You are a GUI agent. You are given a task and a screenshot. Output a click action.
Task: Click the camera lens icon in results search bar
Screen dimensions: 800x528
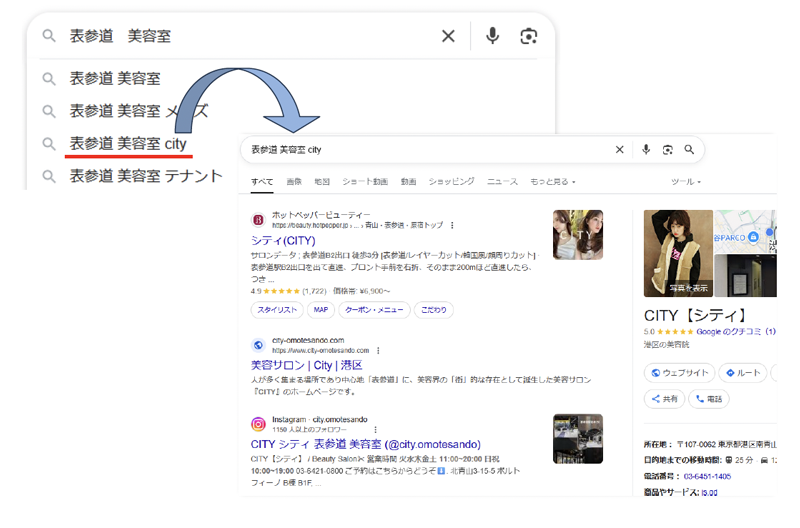click(x=667, y=149)
